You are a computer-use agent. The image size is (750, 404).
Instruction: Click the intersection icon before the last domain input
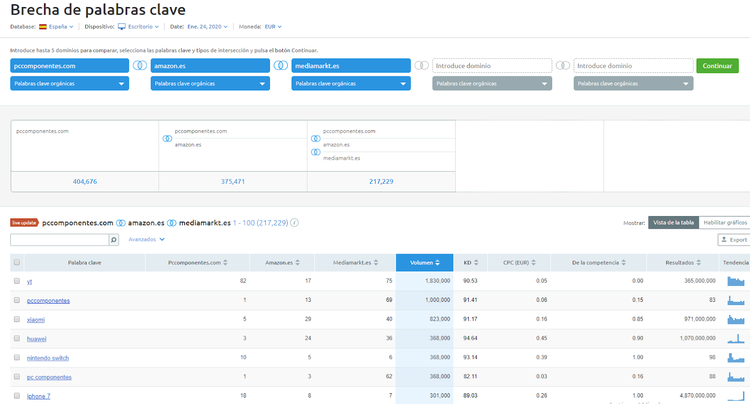(x=562, y=66)
